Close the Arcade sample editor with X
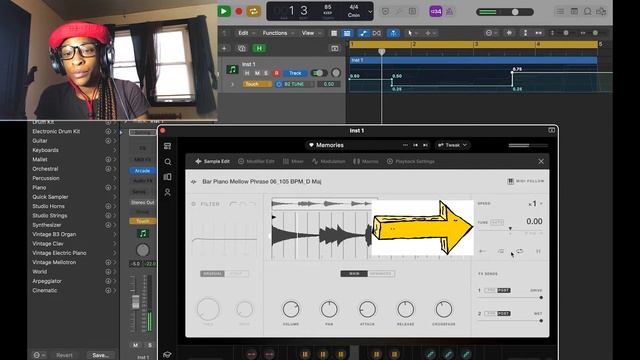 pyautogui.click(x=541, y=162)
